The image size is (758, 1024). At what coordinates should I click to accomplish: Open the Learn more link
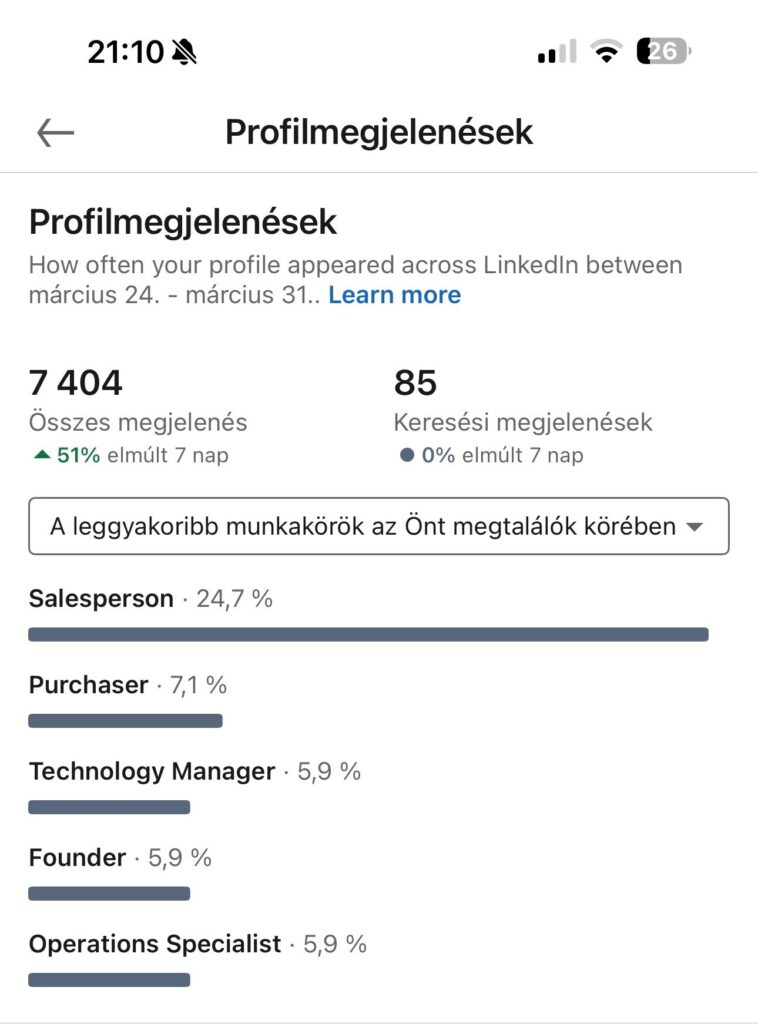pos(394,295)
